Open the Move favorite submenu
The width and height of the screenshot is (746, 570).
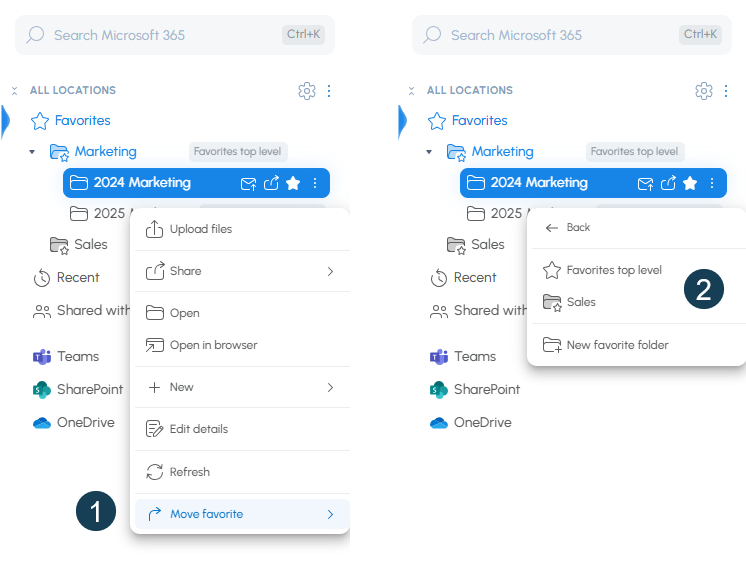[242, 514]
